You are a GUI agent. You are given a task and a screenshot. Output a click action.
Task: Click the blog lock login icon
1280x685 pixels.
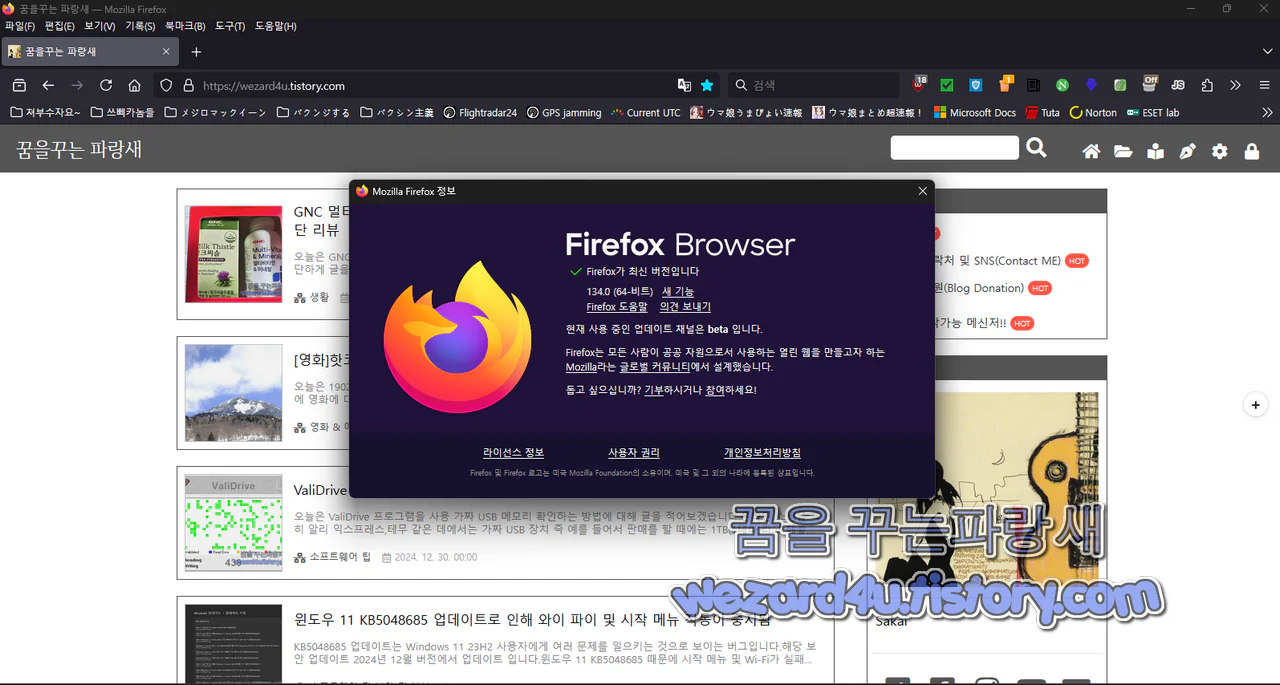pos(1252,151)
